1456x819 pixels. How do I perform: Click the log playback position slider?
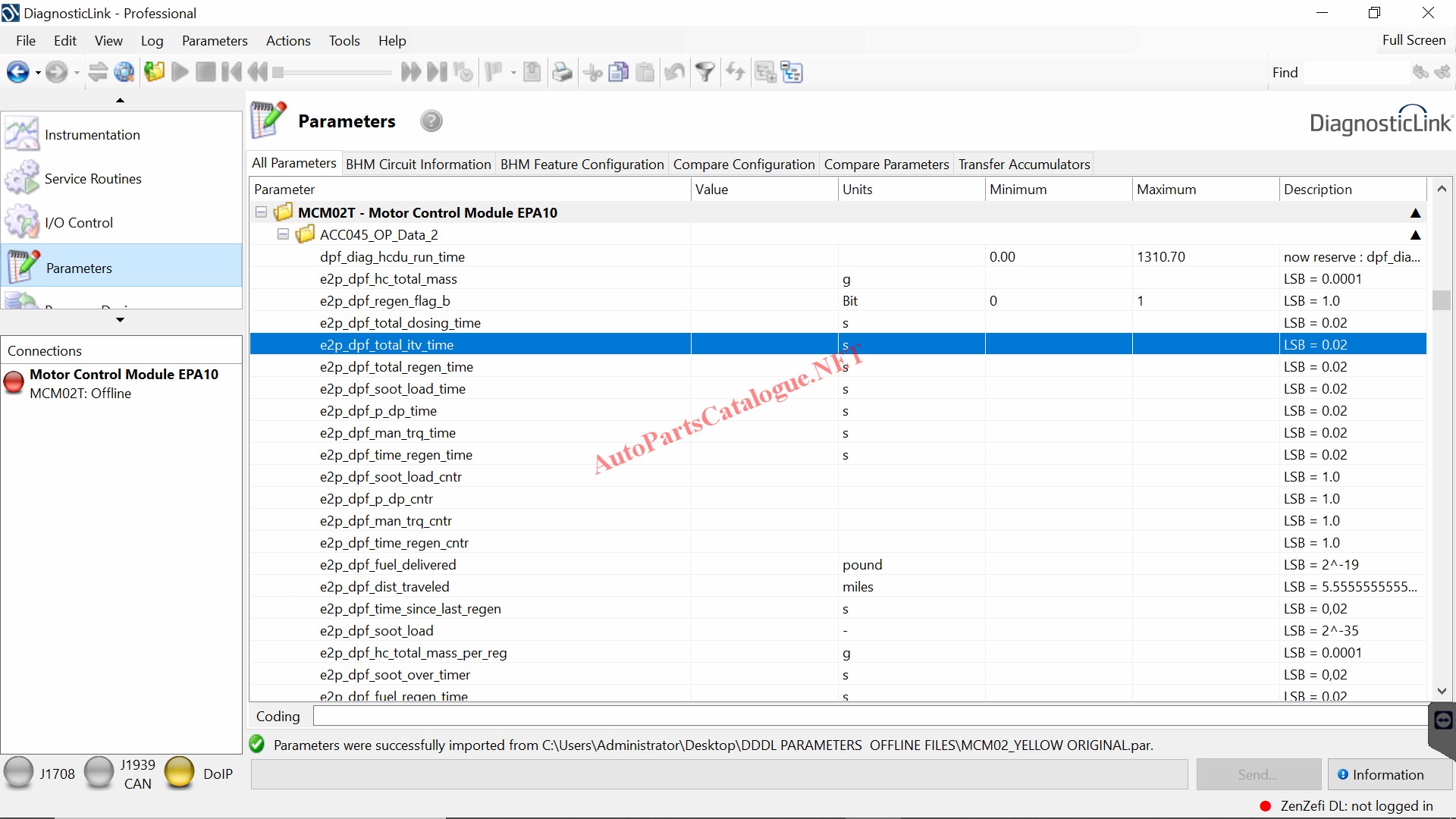tap(334, 73)
